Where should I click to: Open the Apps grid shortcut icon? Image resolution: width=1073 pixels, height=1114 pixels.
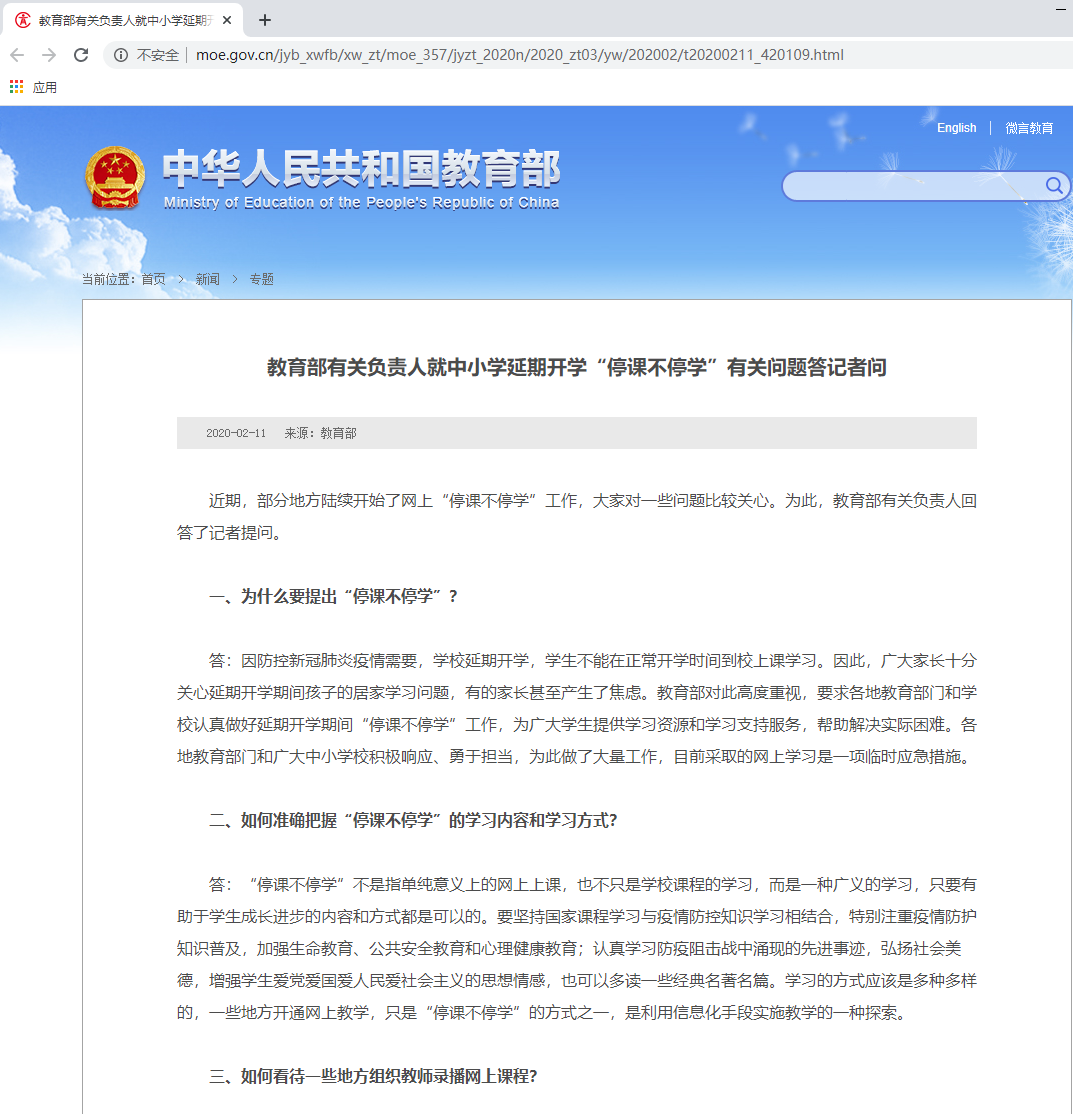[x=16, y=87]
